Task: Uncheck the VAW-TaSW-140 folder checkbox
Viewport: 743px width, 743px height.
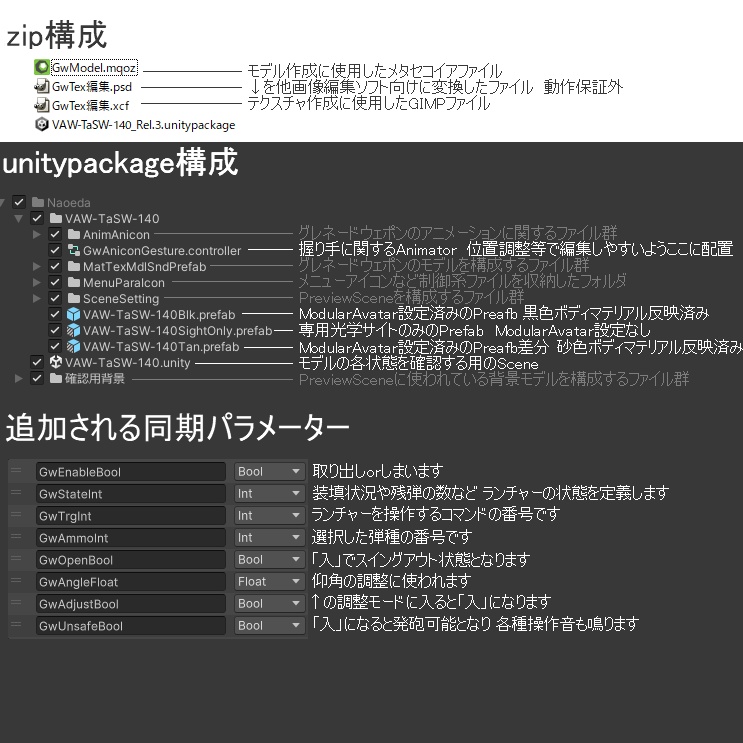Action: point(37,218)
